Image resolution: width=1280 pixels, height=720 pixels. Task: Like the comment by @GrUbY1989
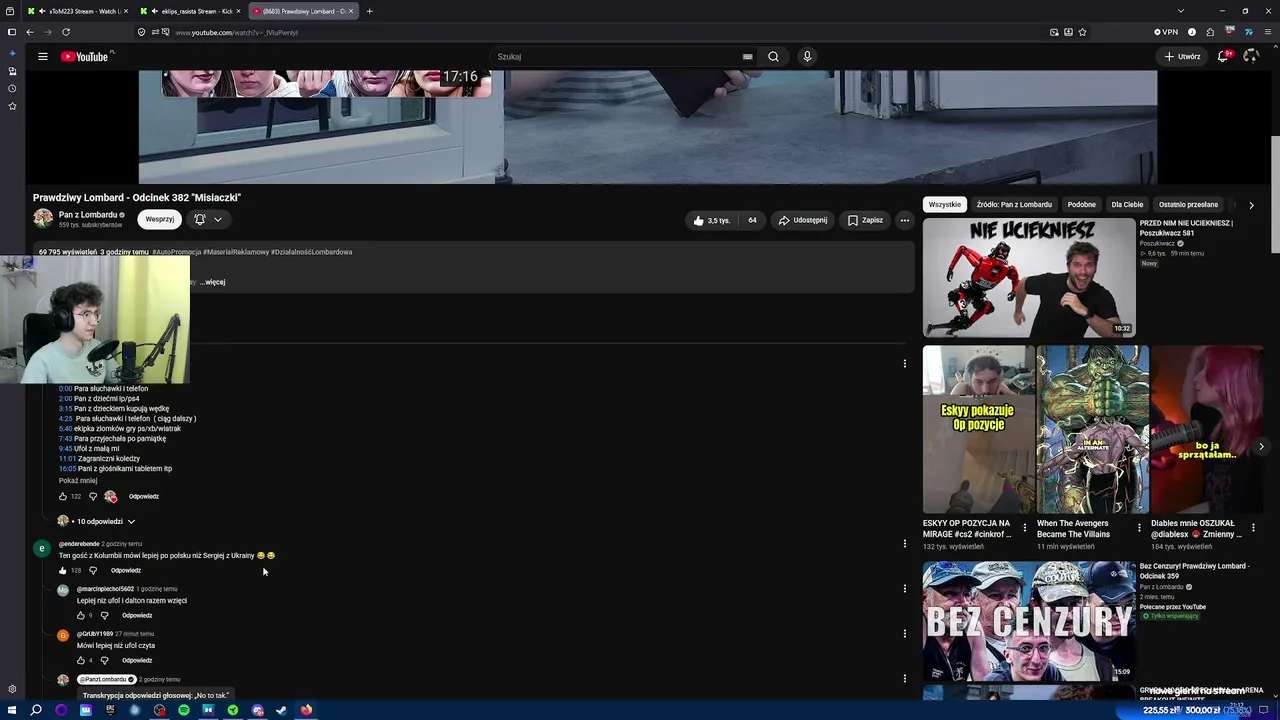pos(81,661)
